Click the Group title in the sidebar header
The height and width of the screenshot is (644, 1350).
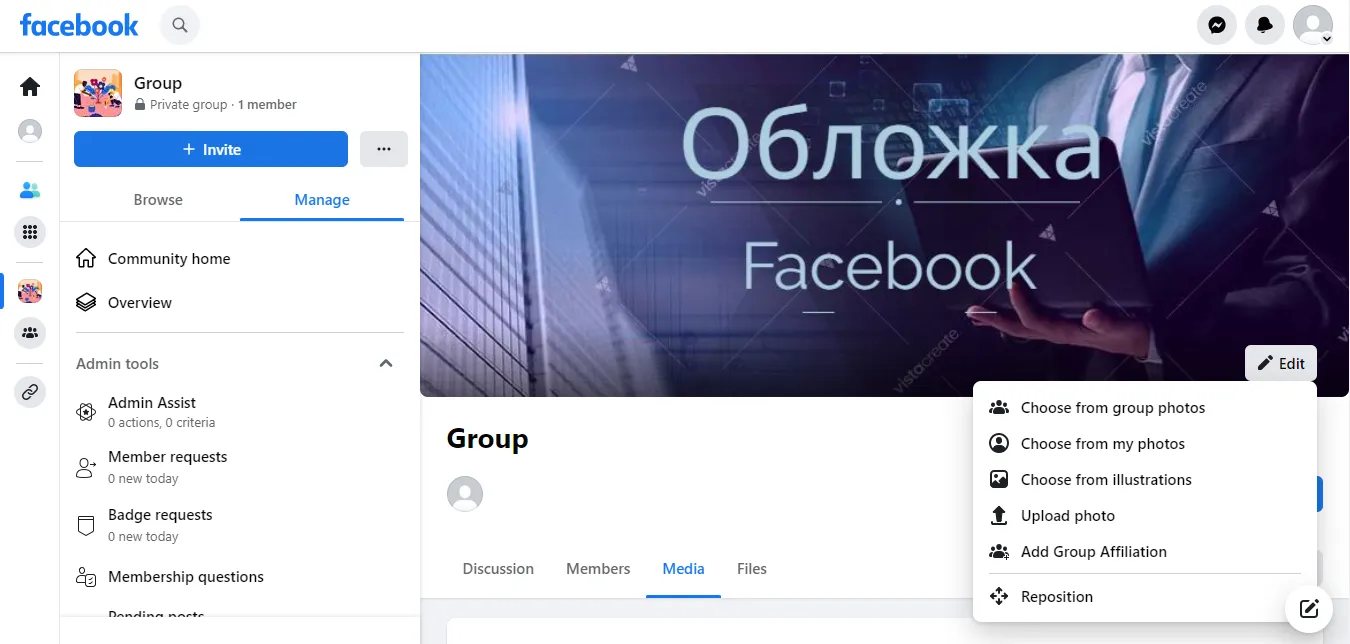158,83
